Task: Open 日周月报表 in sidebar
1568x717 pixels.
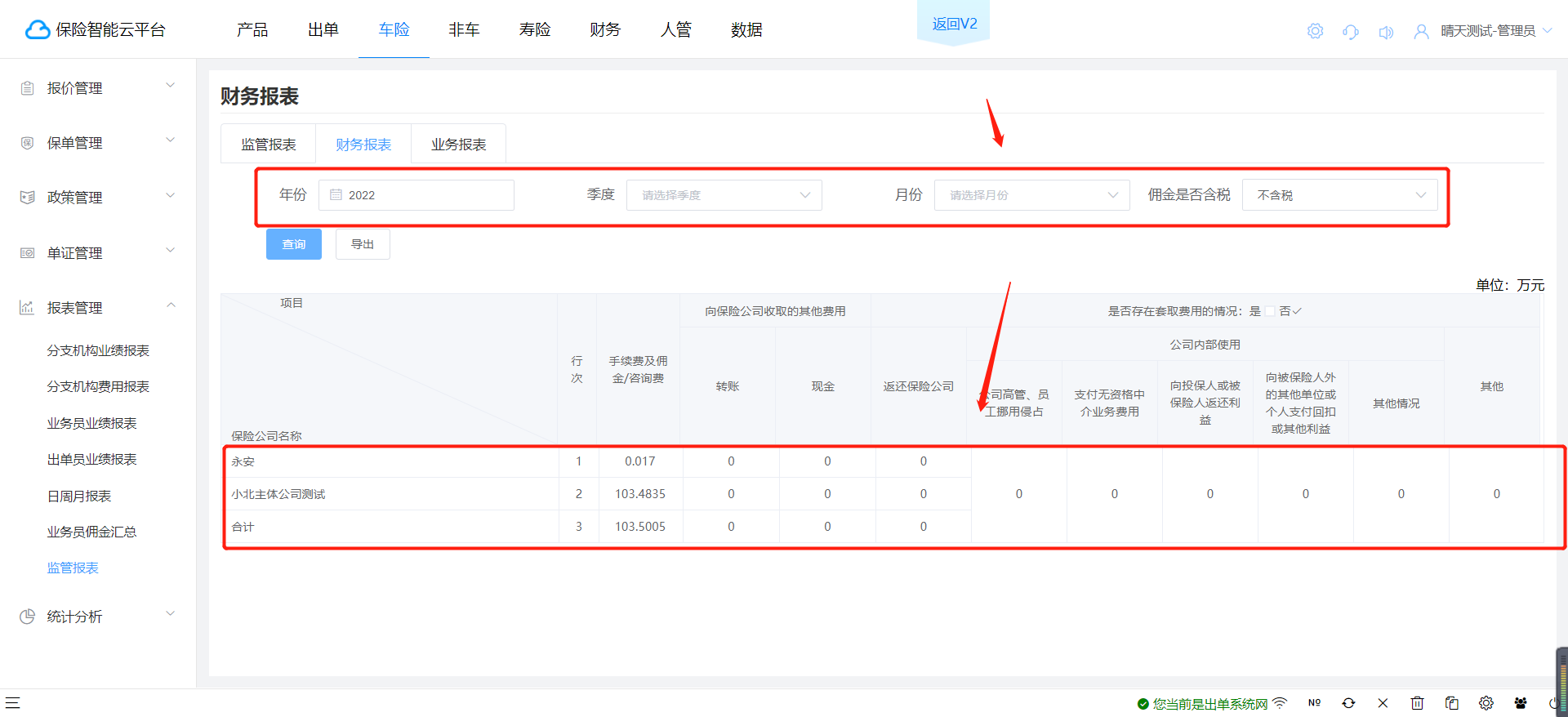Action: 79,496
